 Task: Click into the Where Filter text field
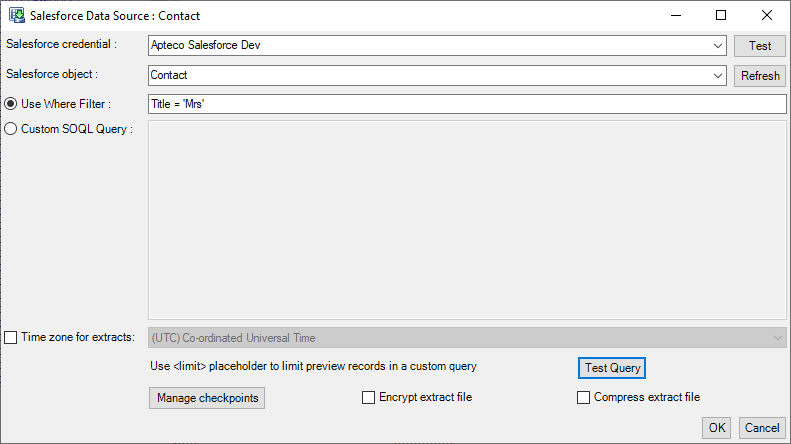pos(467,104)
